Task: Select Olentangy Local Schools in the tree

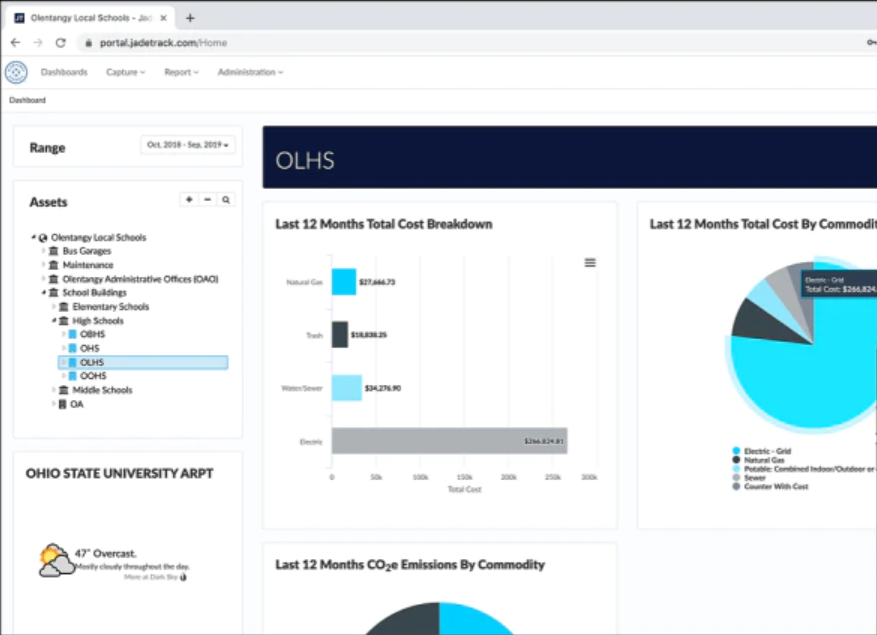Action: click(98, 237)
